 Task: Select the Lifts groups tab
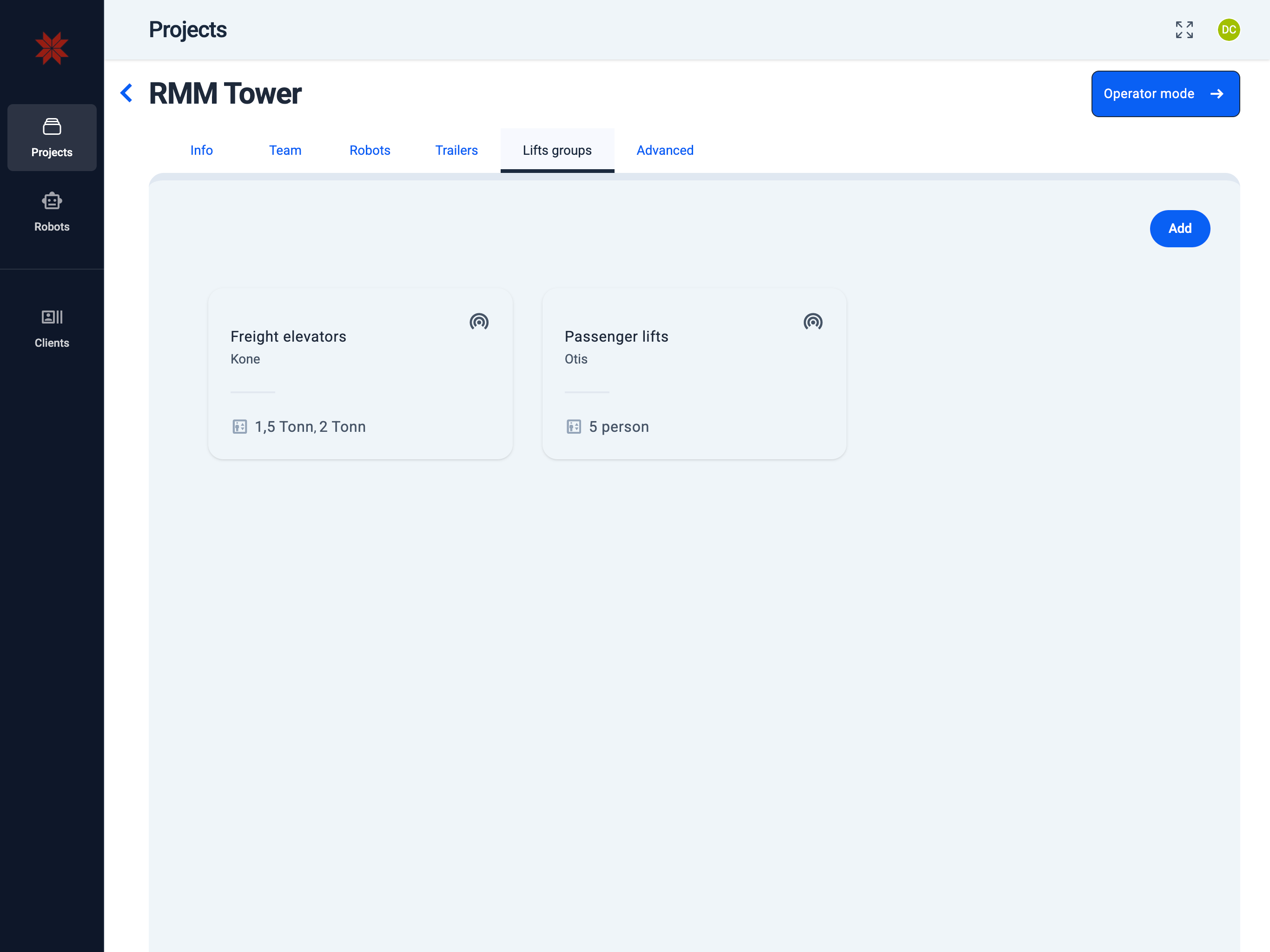click(x=557, y=151)
